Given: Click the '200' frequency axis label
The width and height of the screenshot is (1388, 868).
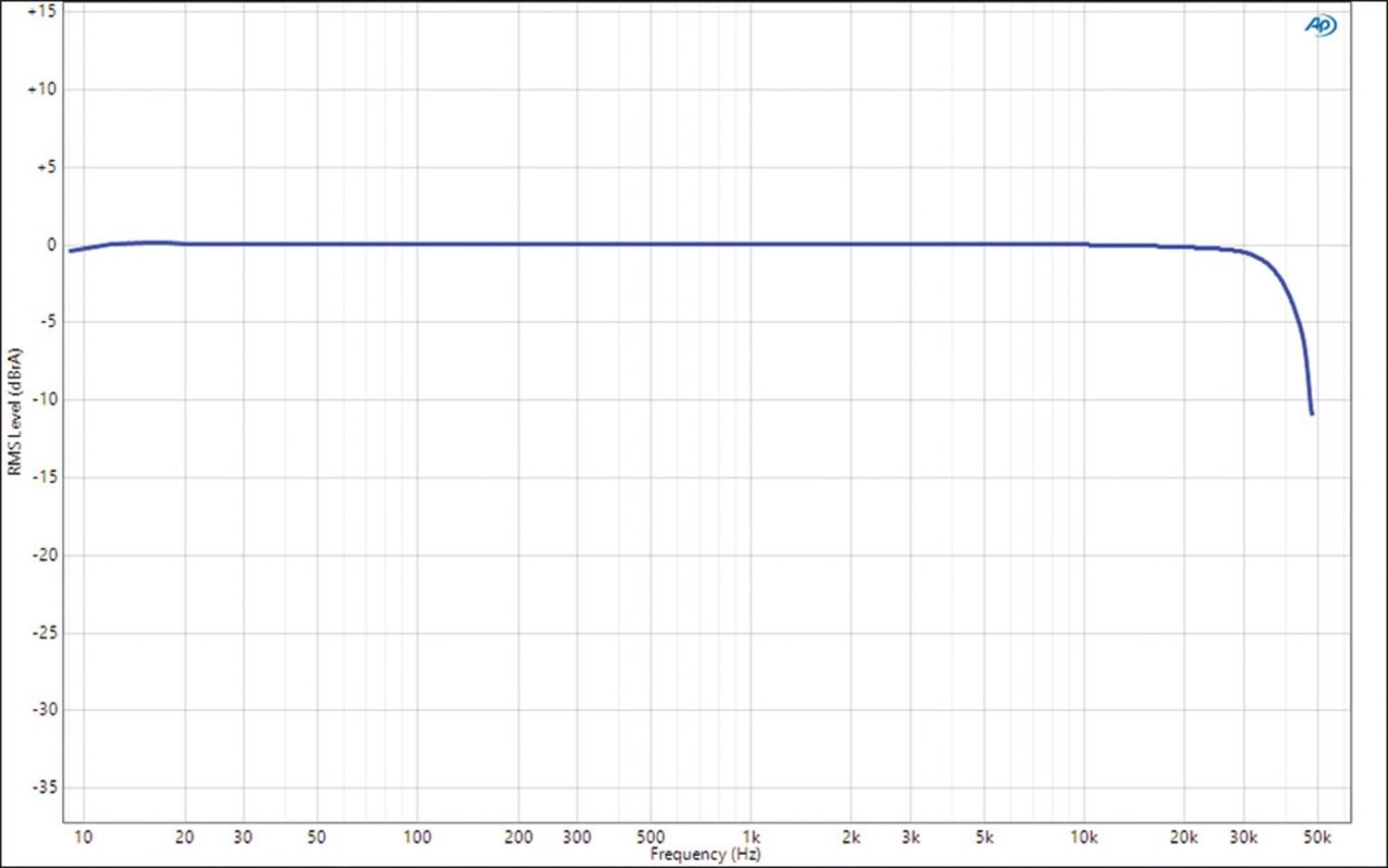Looking at the screenshot, I should (518, 837).
